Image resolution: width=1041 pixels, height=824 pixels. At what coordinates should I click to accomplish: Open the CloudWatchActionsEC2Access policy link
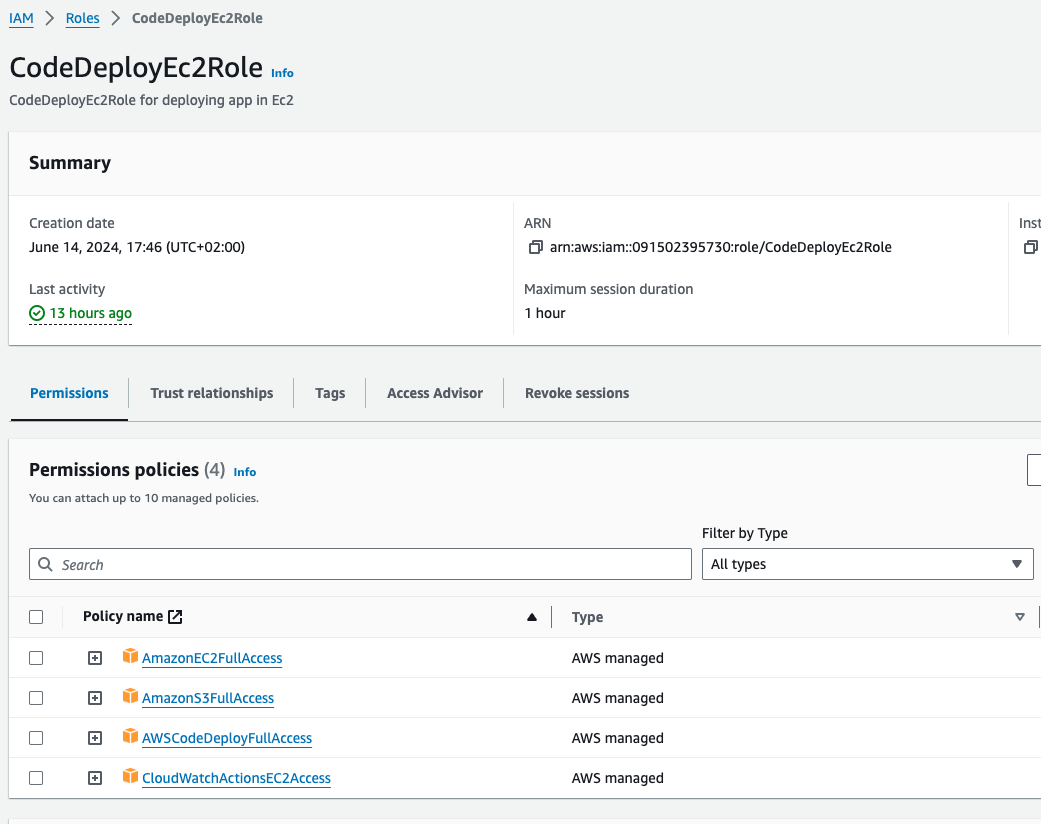tap(236, 778)
